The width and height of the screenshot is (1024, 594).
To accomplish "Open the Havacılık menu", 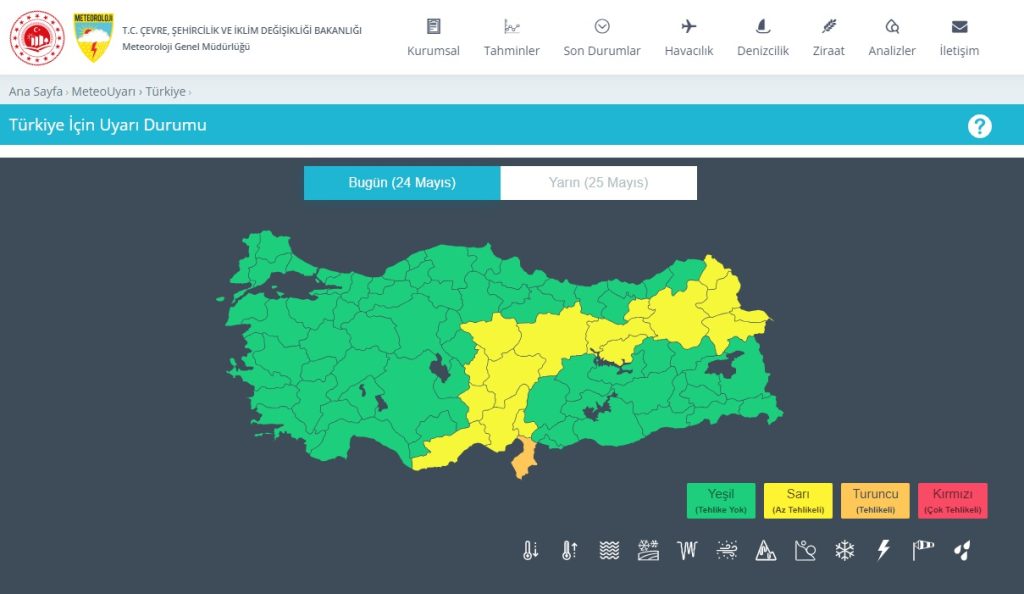I will tap(688, 38).
